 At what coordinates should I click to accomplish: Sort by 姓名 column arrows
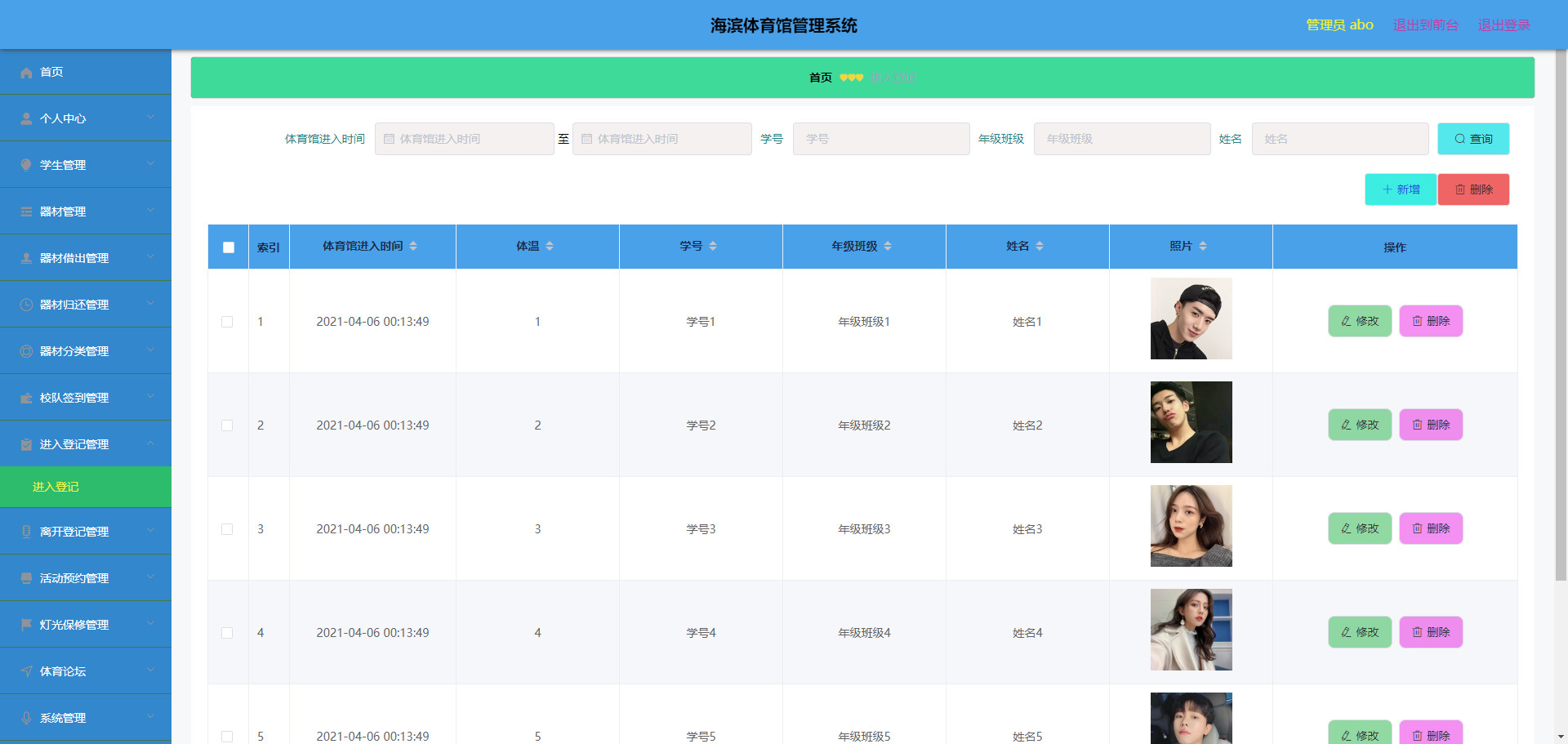click(x=1040, y=247)
